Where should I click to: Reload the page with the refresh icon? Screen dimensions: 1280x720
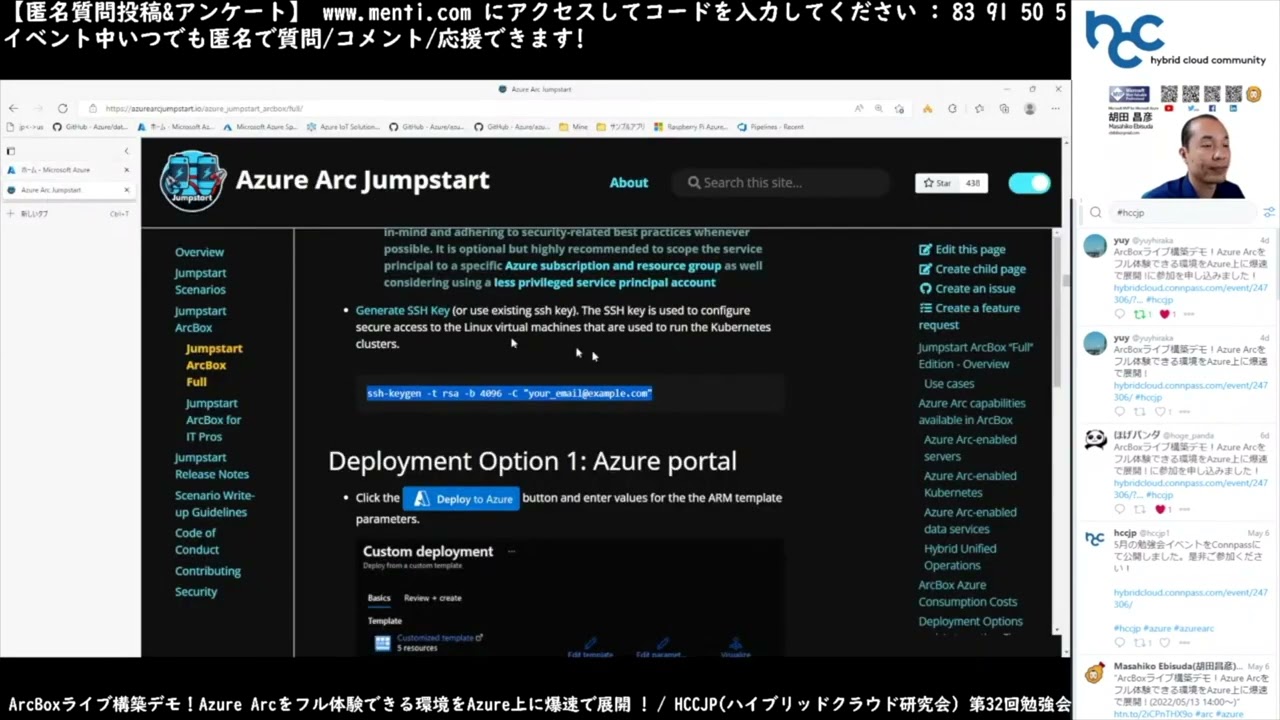[x=62, y=108]
